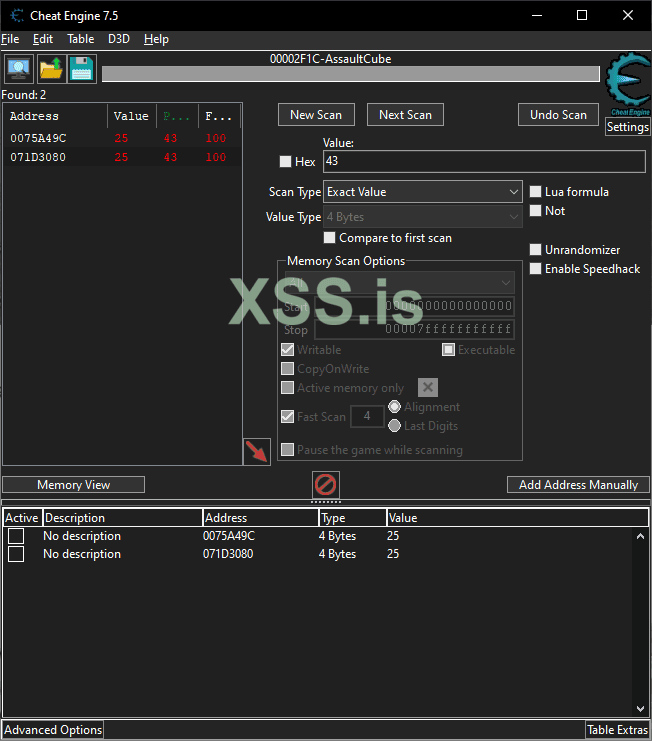Click the Next Scan button
652x741 pixels.
coord(405,115)
